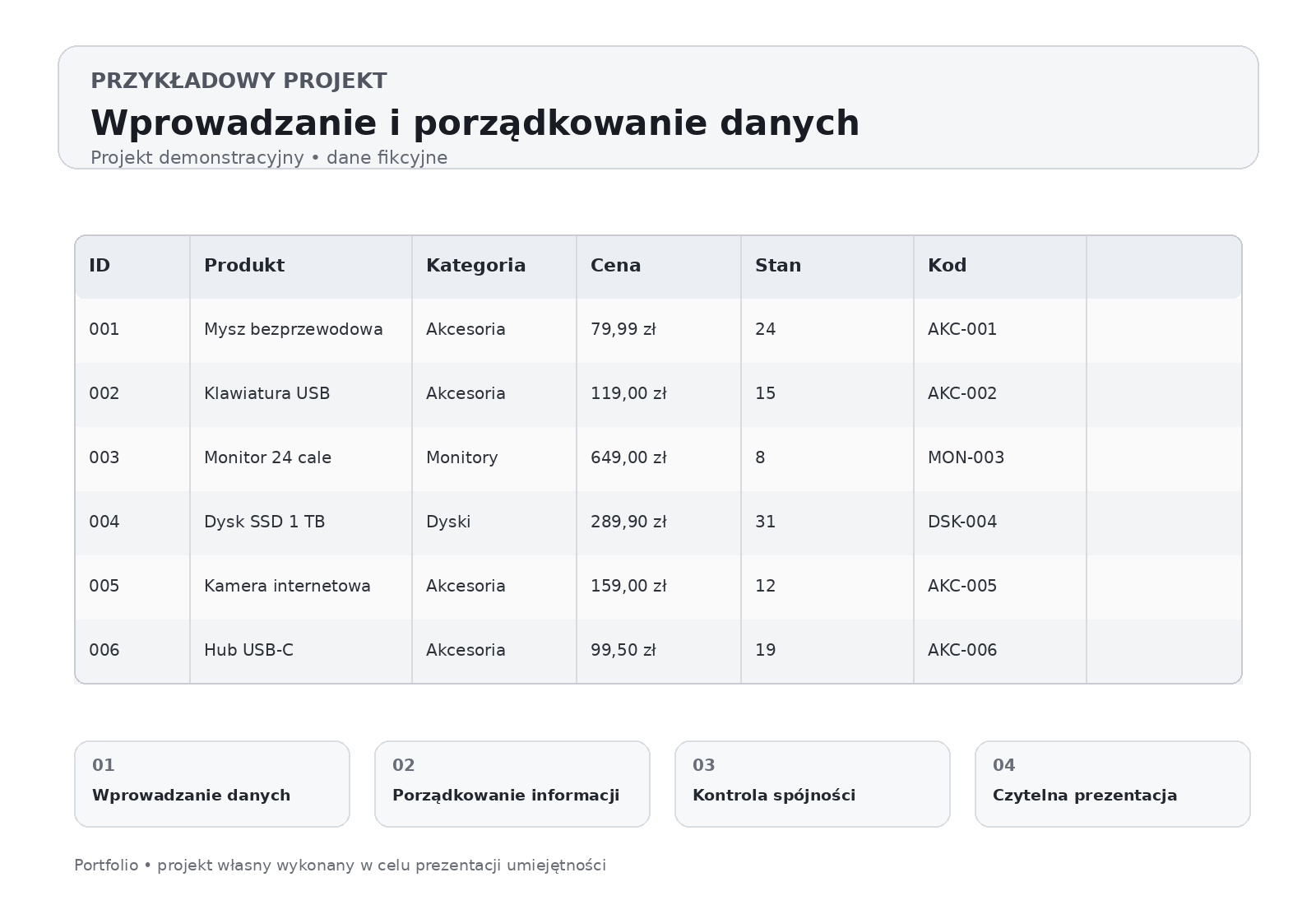
Task: Open the Kontrola spójności card
Action: 813,784
